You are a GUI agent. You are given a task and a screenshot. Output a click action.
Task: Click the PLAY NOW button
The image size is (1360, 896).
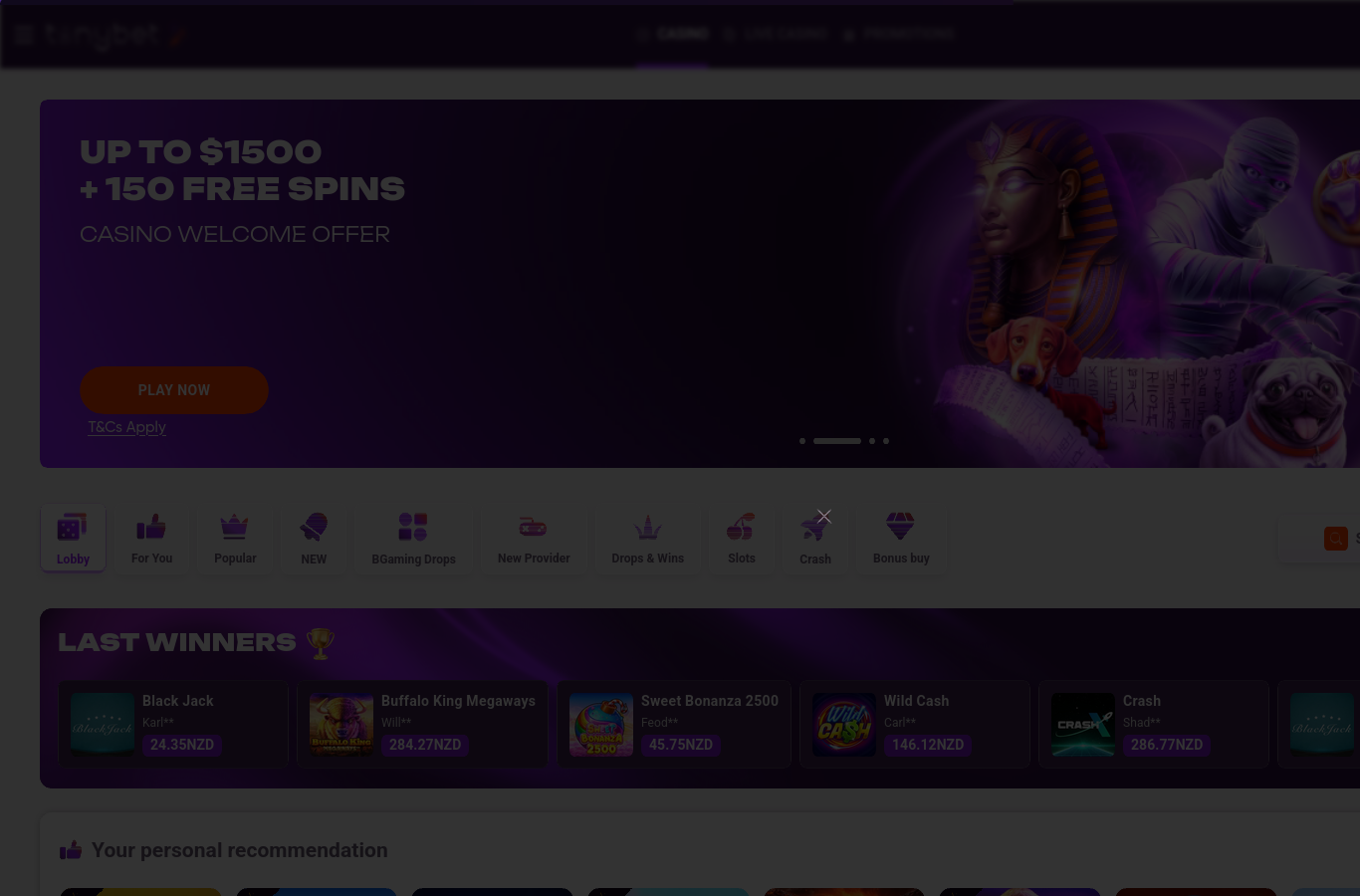[174, 390]
